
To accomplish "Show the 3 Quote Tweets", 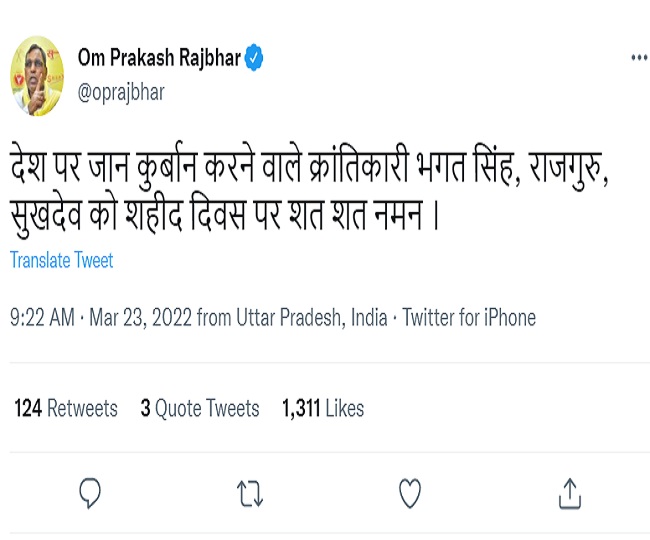I will [200, 408].
